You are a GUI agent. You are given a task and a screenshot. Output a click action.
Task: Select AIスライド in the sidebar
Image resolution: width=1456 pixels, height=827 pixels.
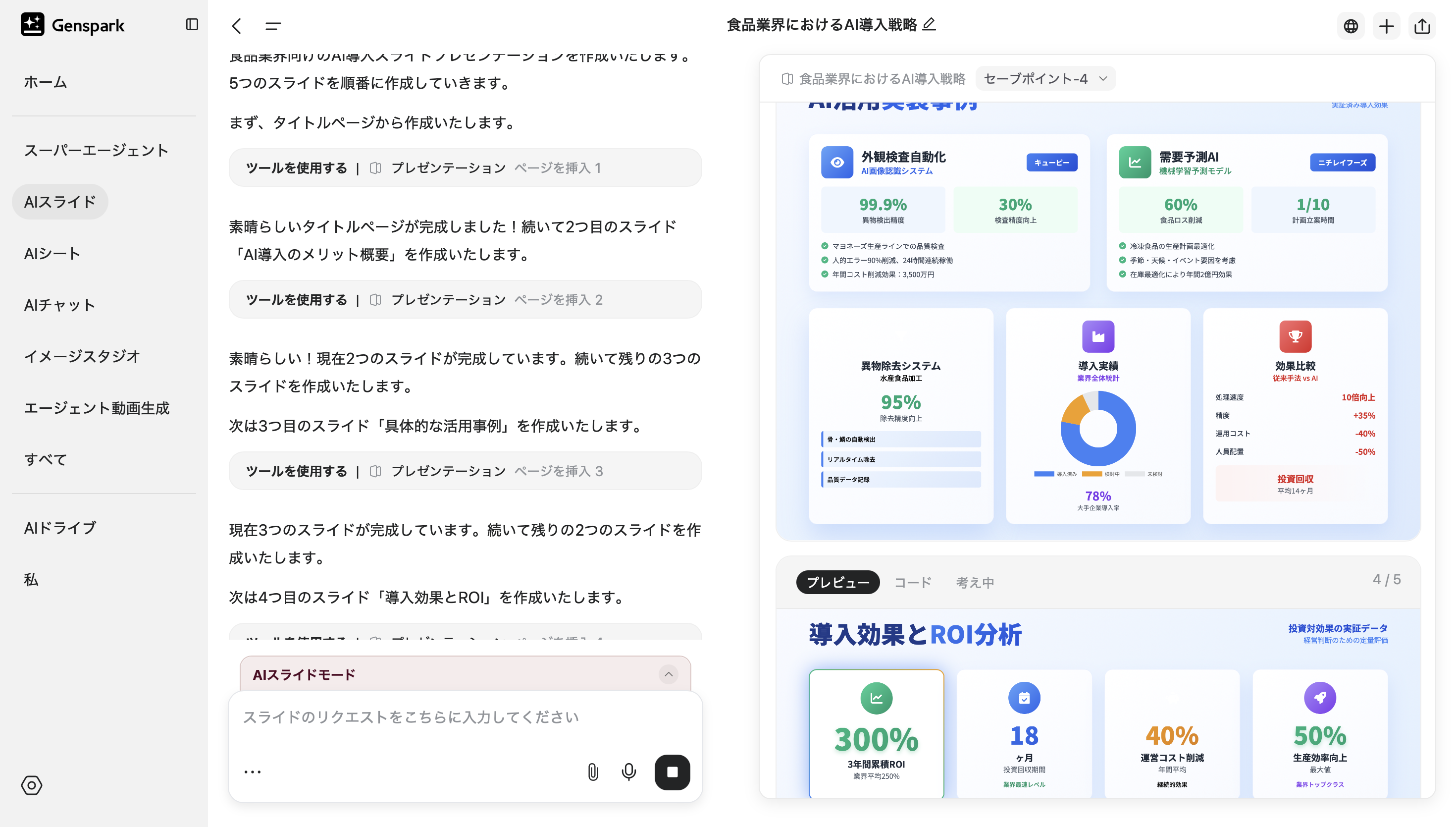[59, 202]
